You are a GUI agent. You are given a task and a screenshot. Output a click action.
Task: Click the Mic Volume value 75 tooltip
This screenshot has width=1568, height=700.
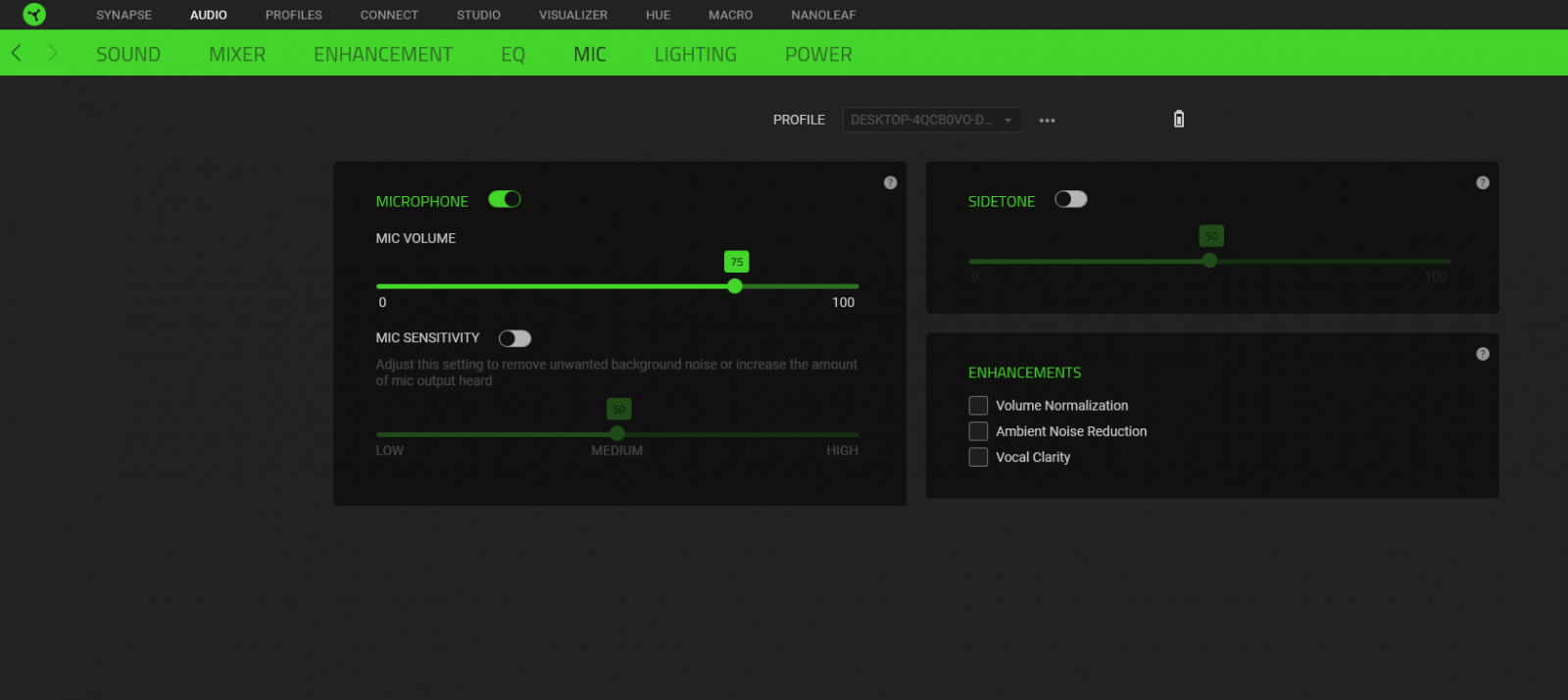737,262
